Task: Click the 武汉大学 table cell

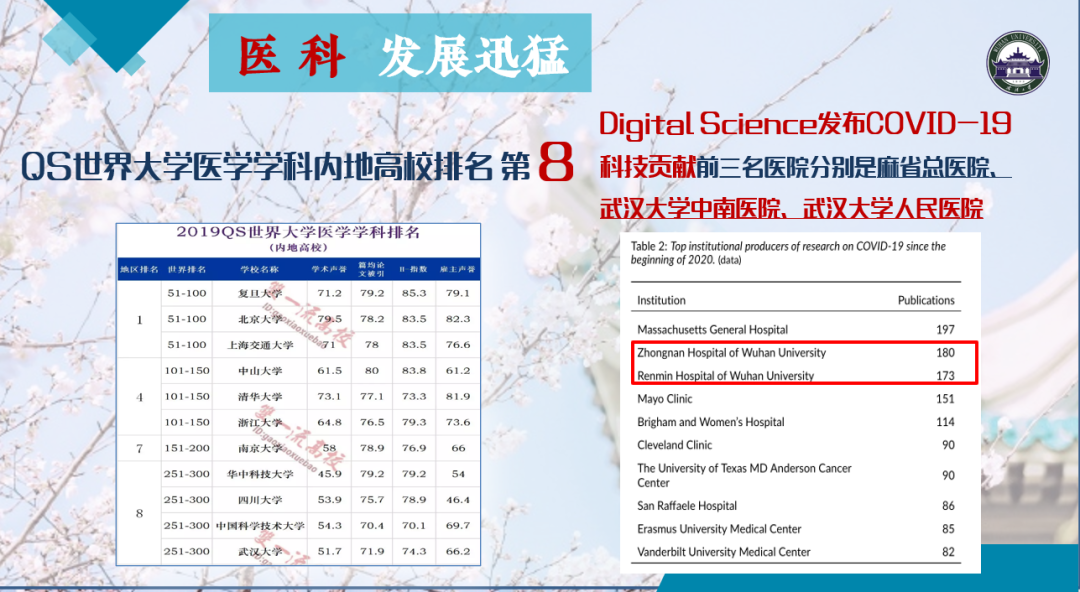Action: [260, 551]
